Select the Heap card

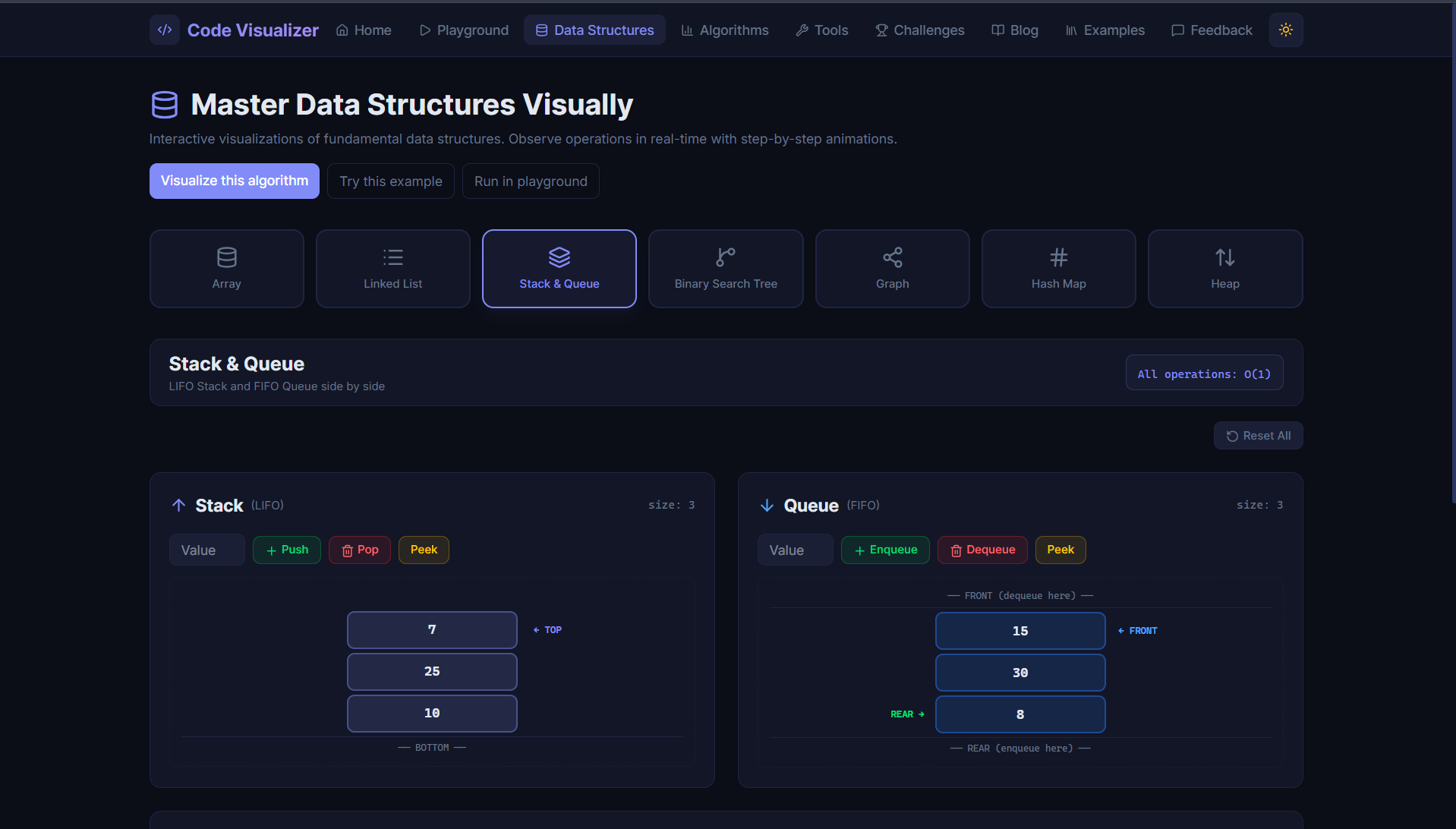[1225, 269]
